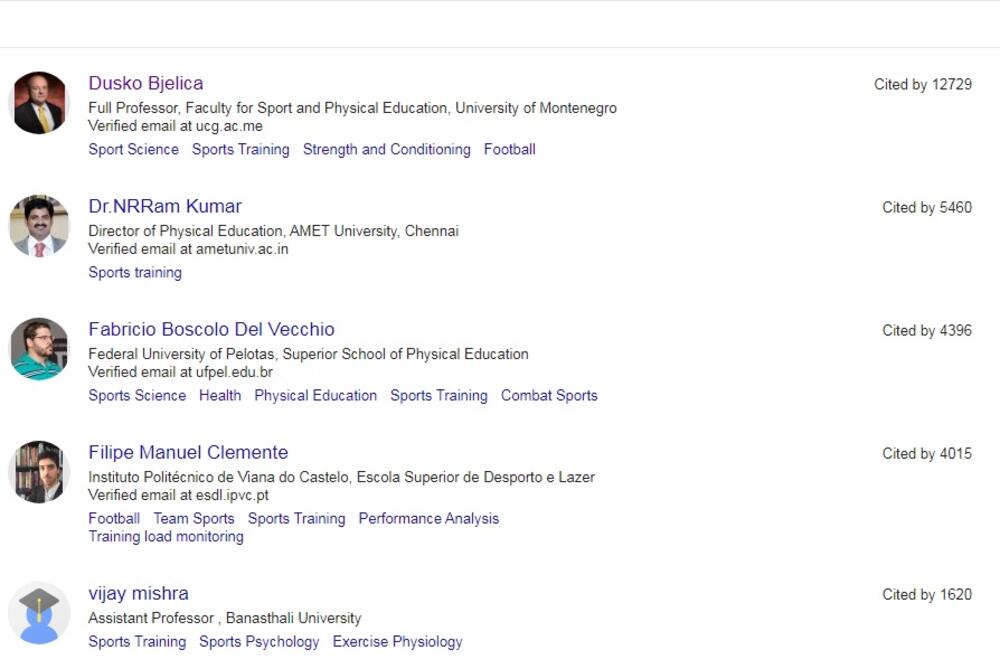Select the Strength and Conditioning tag
The width and height of the screenshot is (1000, 669).
(x=386, y=149)
